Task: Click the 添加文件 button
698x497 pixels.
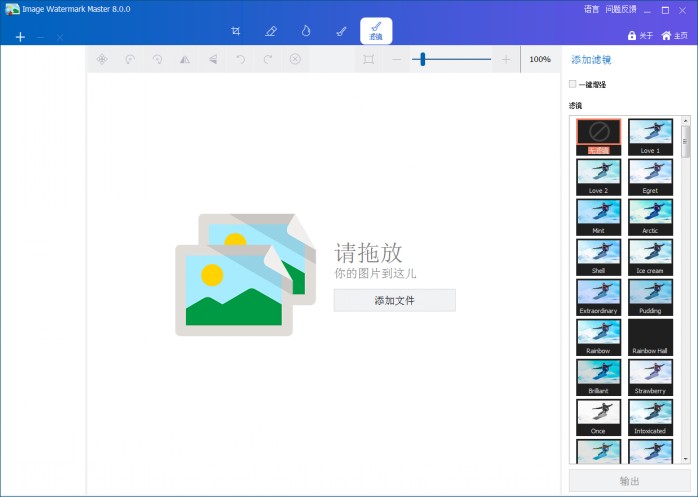Action: 394,300
